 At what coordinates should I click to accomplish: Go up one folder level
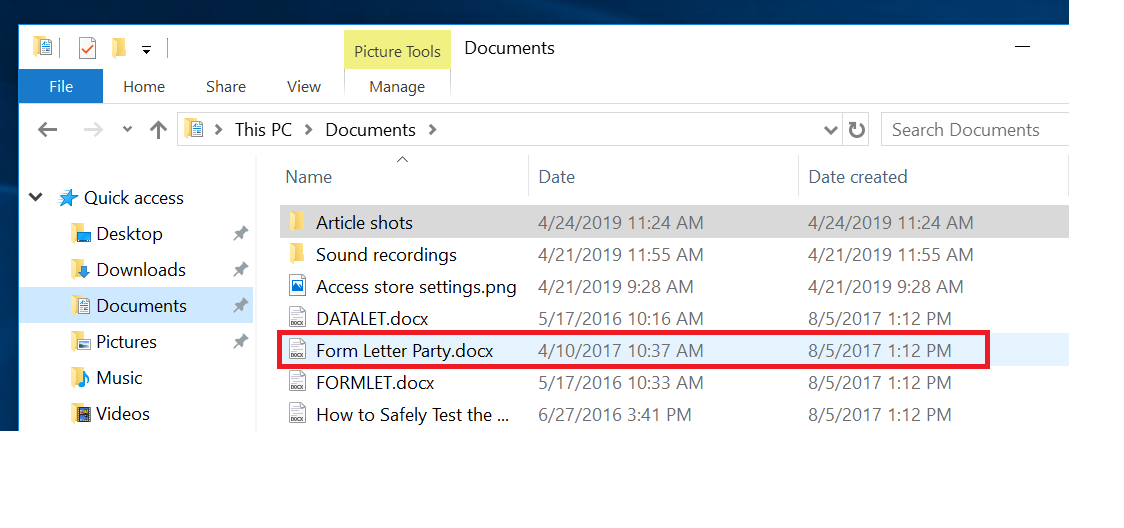[x=158, y=130]
